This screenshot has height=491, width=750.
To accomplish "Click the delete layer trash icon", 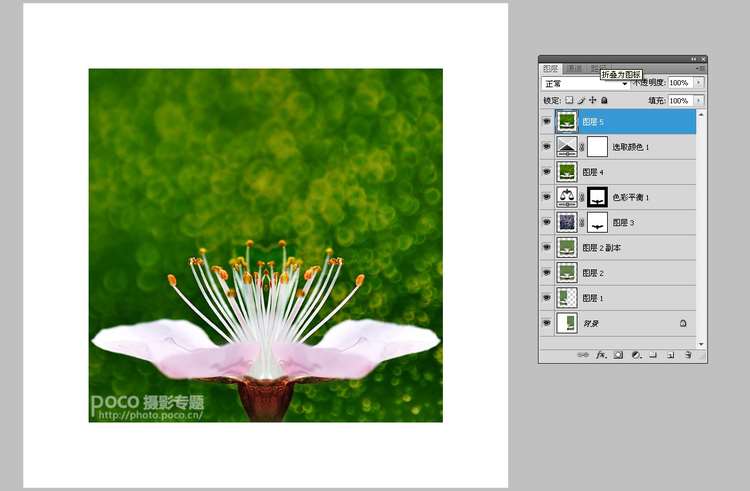I will (x=689, y=354).
